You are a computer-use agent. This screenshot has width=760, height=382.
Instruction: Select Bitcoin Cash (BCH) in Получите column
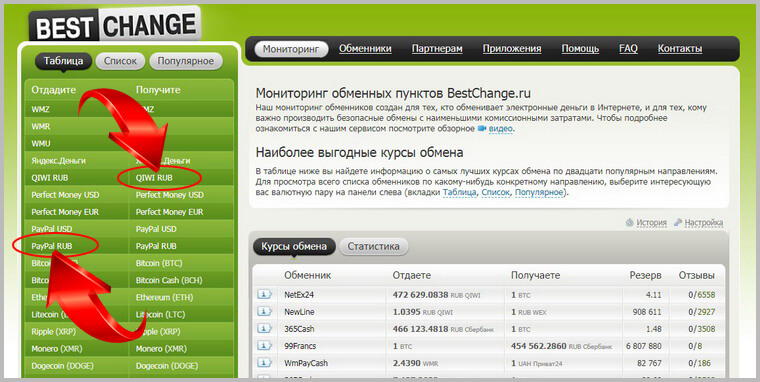(169, 280)
